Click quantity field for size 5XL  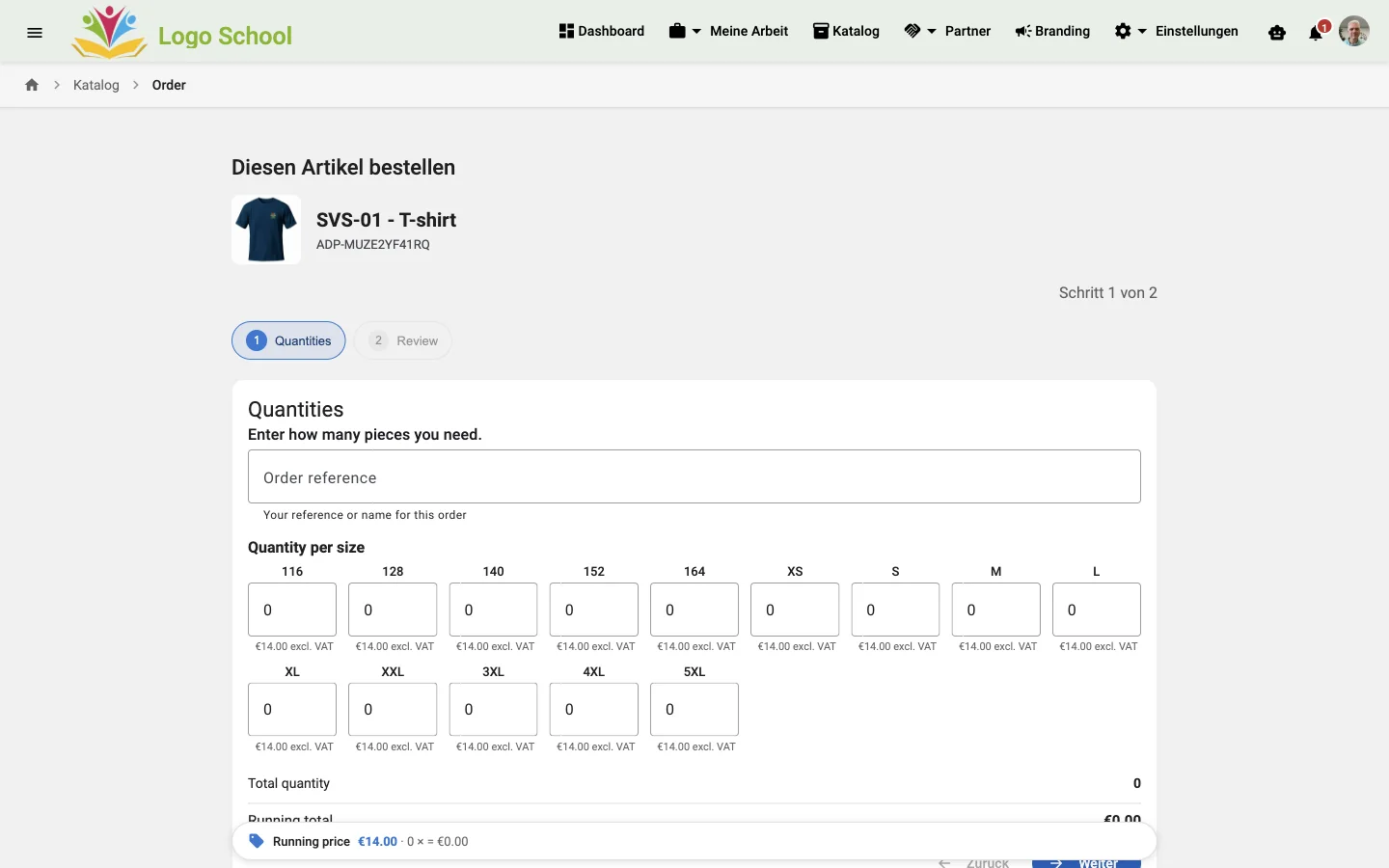point(694,710)
